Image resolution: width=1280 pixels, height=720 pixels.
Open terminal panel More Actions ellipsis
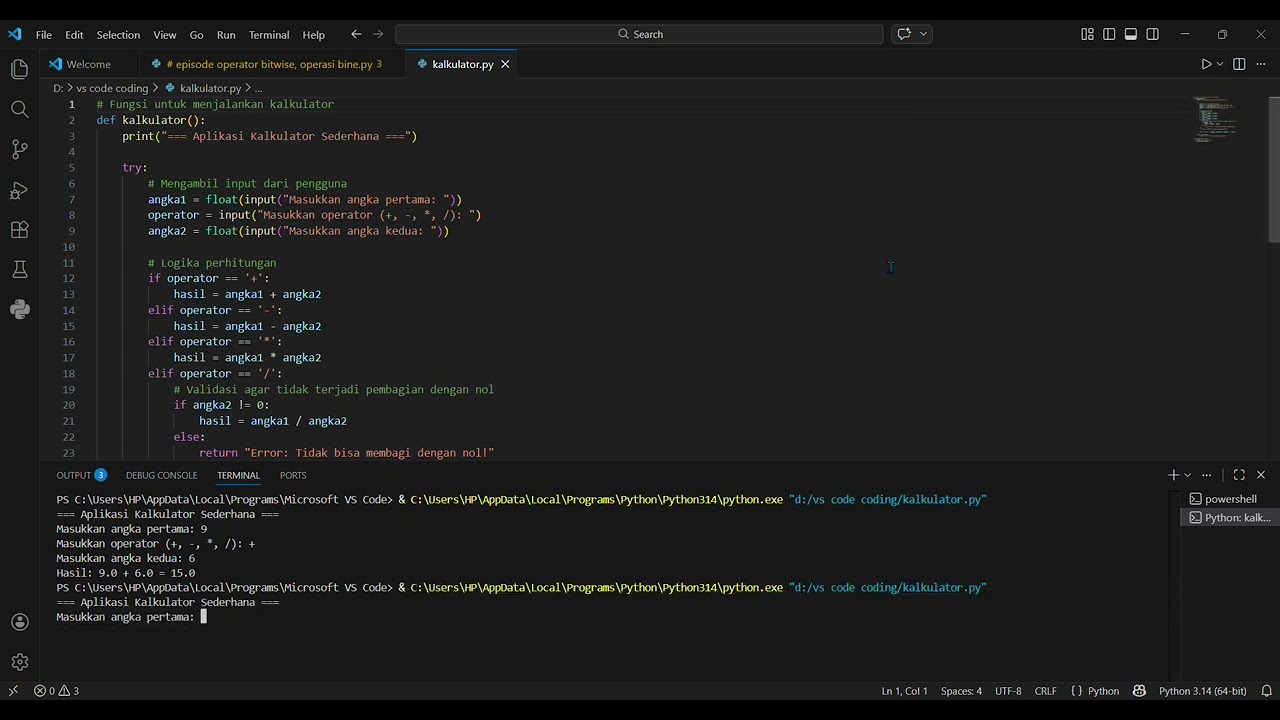(x=1207, y=475)
